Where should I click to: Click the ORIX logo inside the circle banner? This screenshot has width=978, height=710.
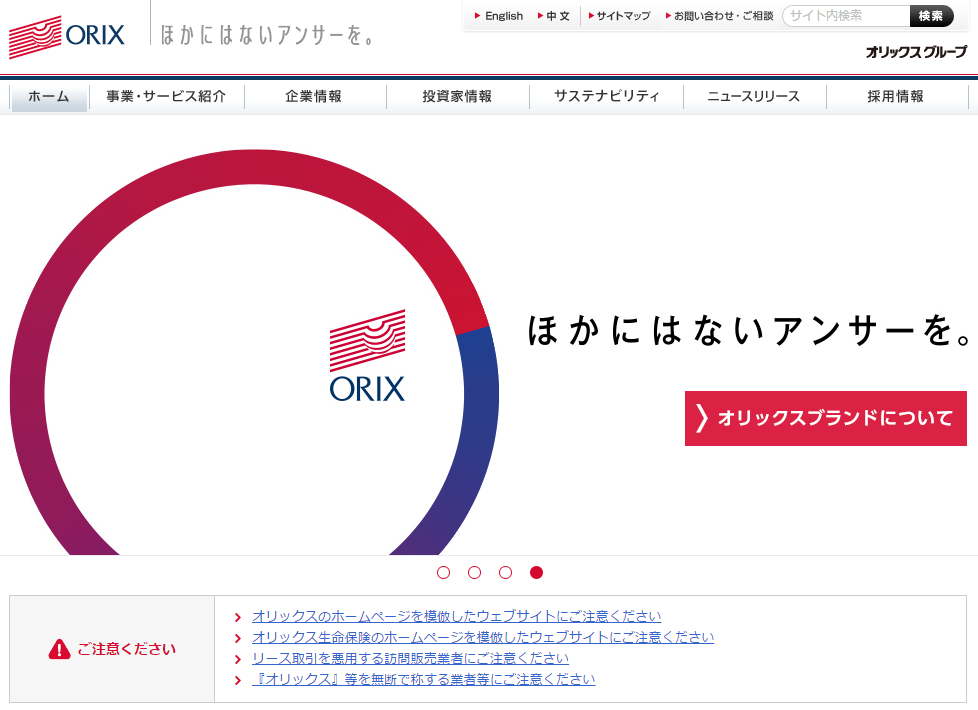pyautogui.click(x=367, y=356)
